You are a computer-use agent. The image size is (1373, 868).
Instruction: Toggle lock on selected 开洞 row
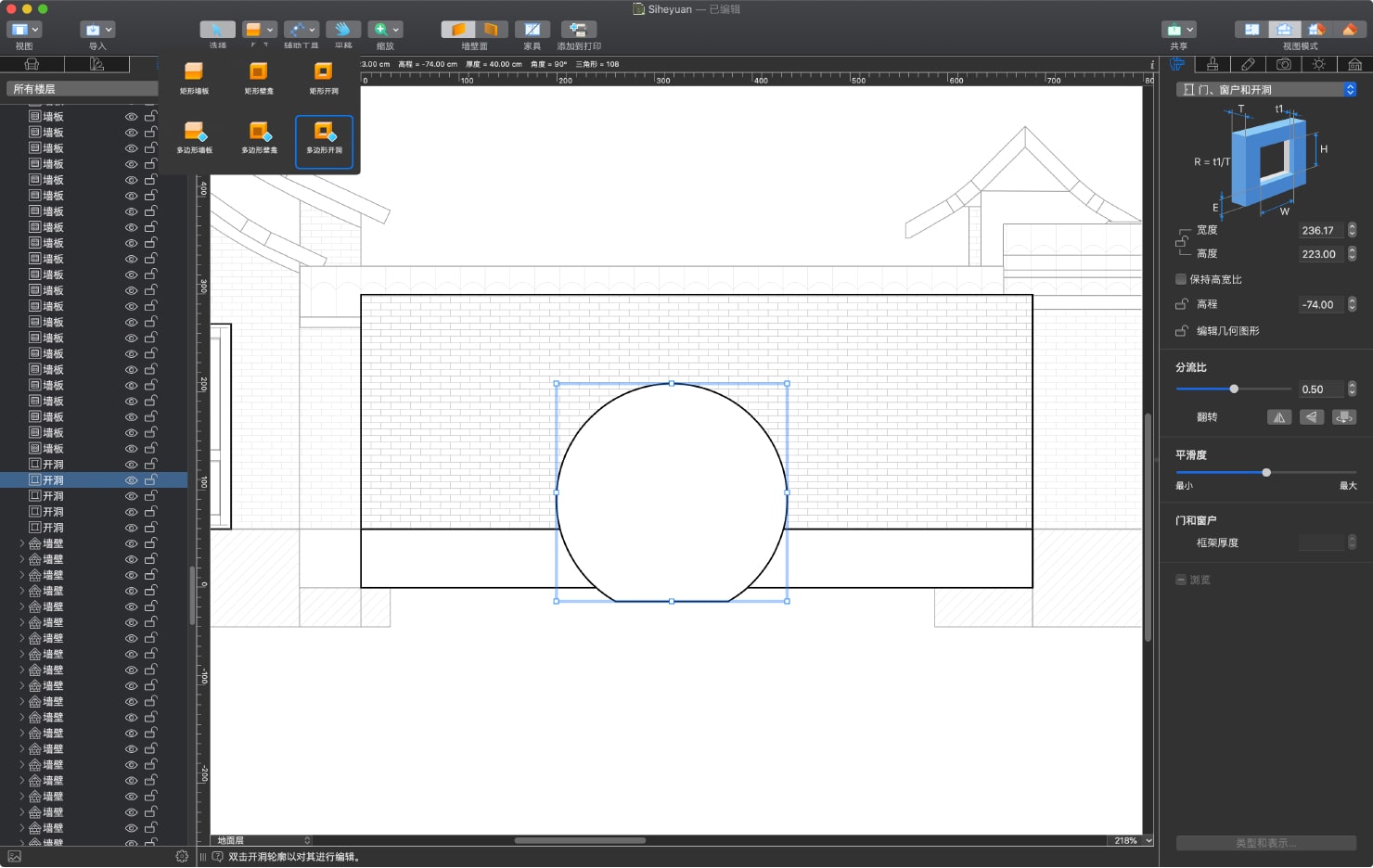(x=151, y=479)
